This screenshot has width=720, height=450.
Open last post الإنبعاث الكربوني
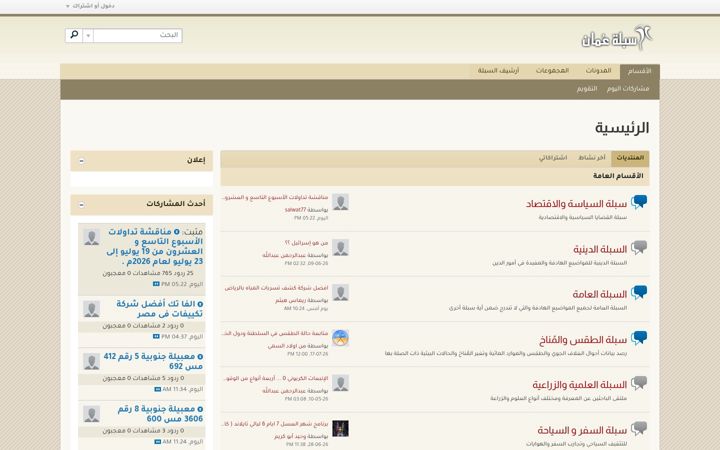point(276,378)
